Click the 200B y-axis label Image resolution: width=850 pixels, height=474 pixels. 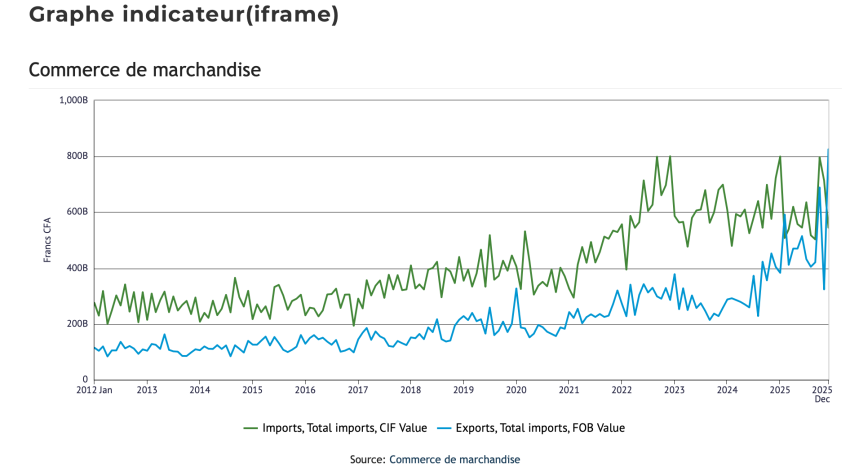click(x=78, y=324)
